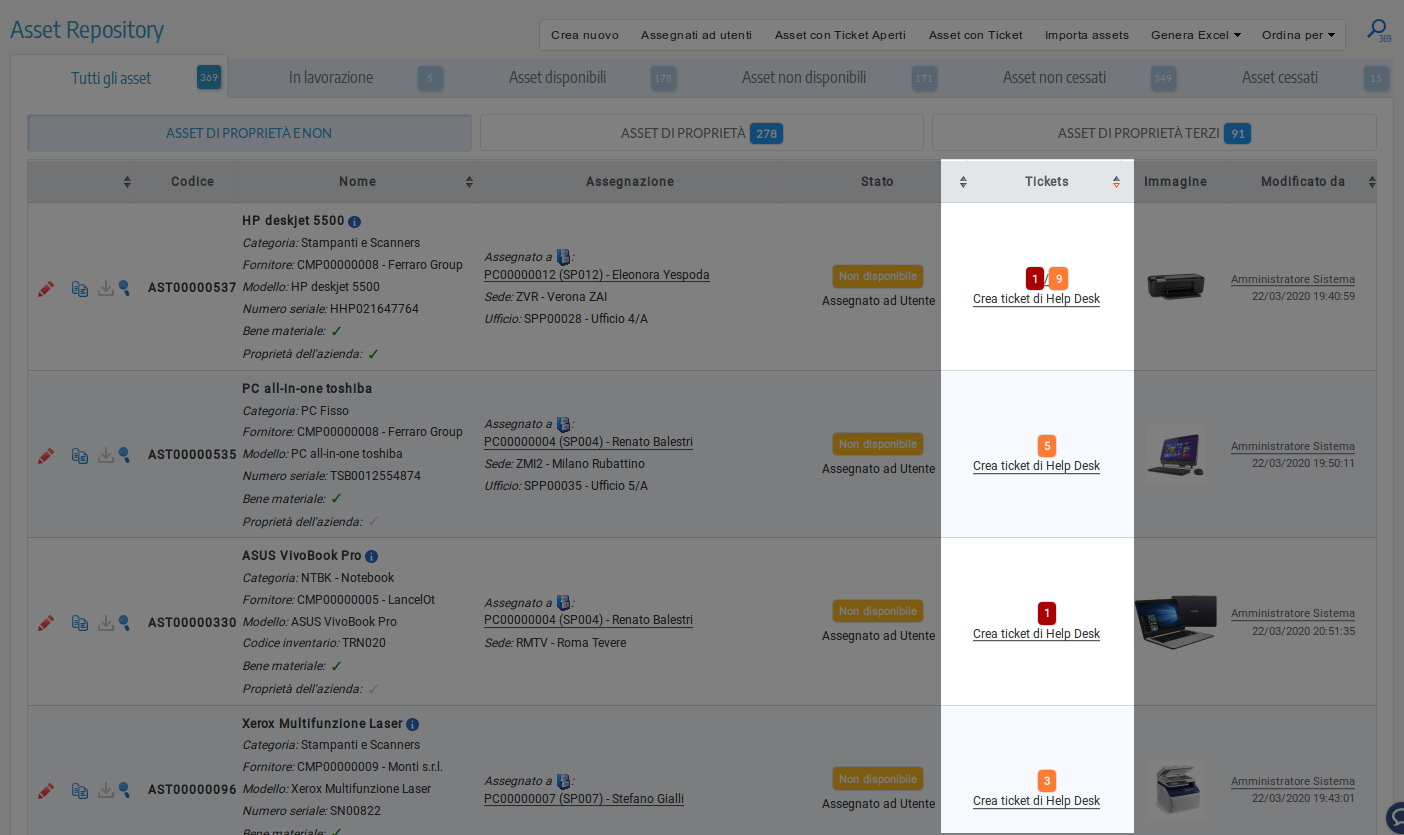The width and height of the screenshot is (1404, 835).
Task: Sort by Modificato da column arrows
Action: [x=1372, y=182]
